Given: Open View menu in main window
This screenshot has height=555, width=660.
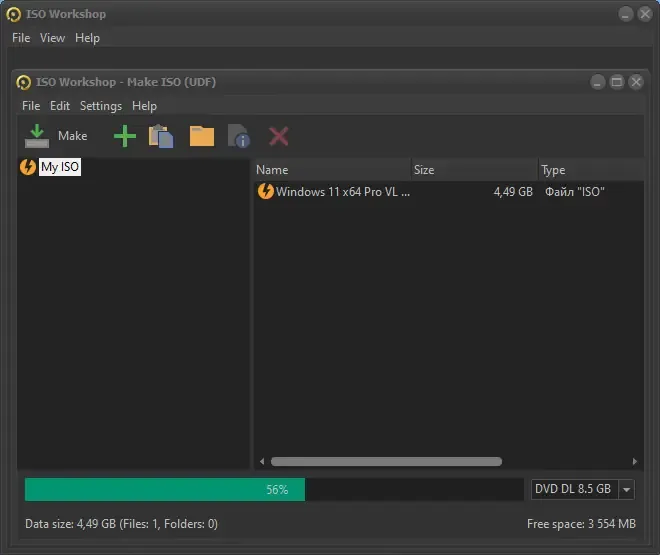Looking at the screenshot, I should pyautogui.click(x=52, y=38).
